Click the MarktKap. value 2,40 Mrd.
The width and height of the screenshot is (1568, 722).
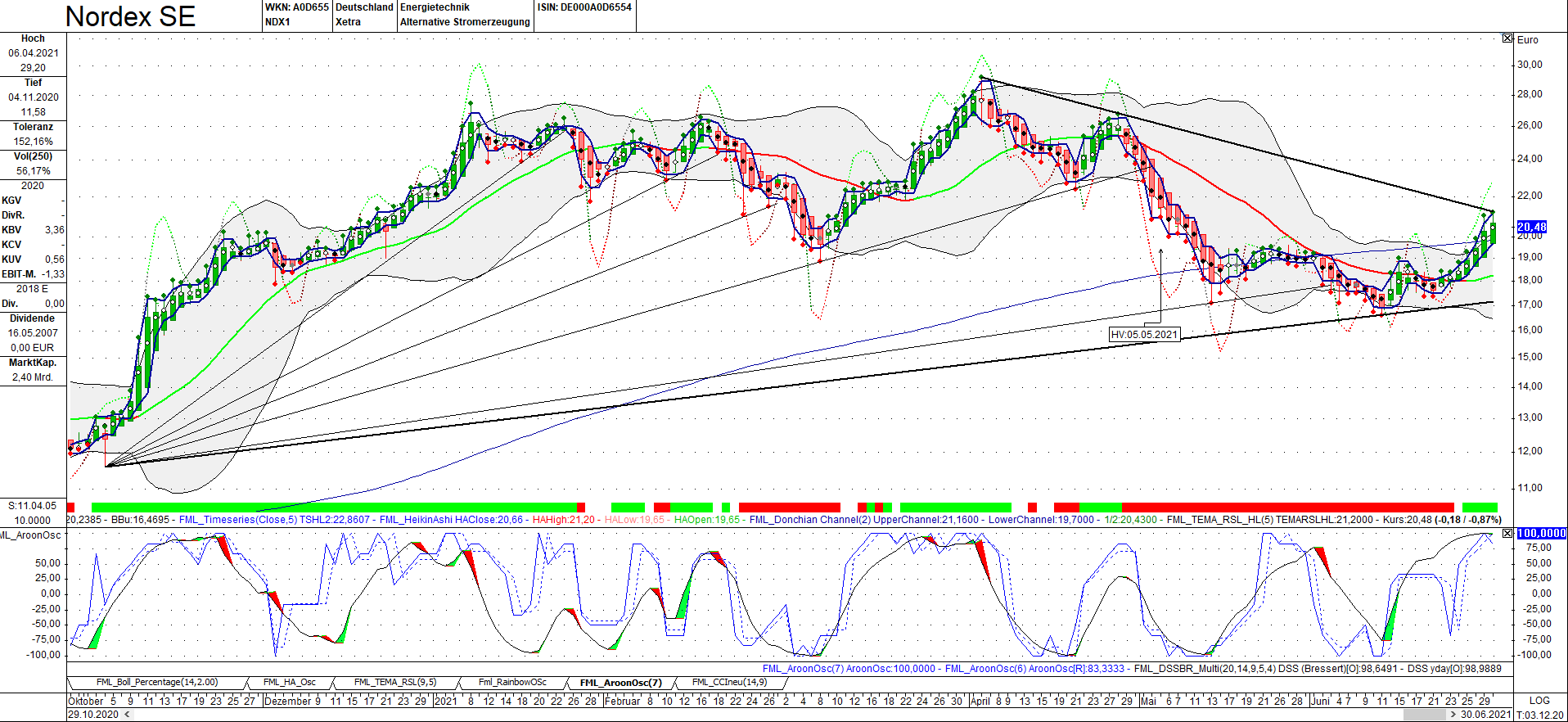pos(34,377)
